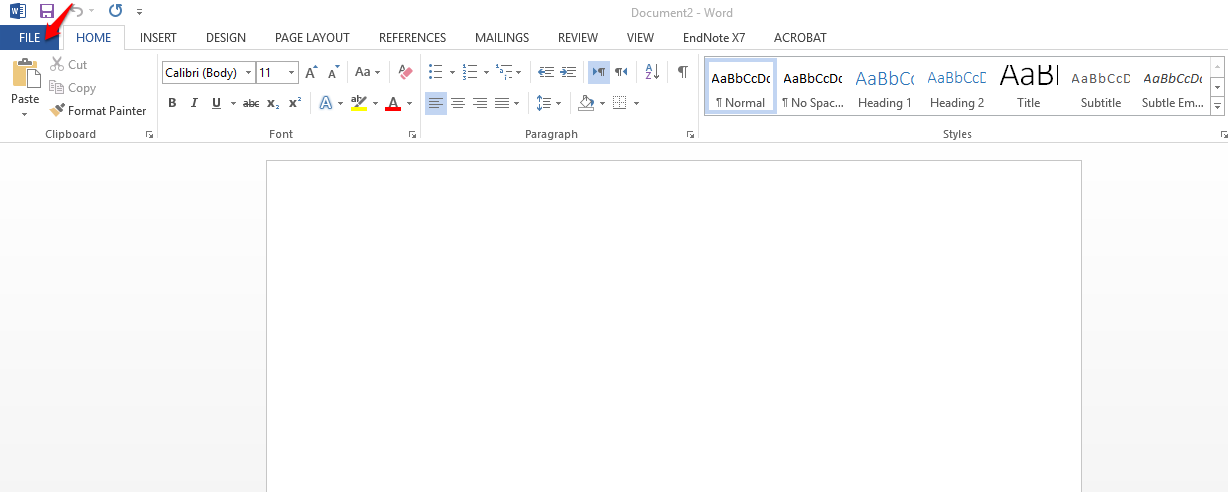
Task: Click the Undo arrow icon
Action: (77, 11)
